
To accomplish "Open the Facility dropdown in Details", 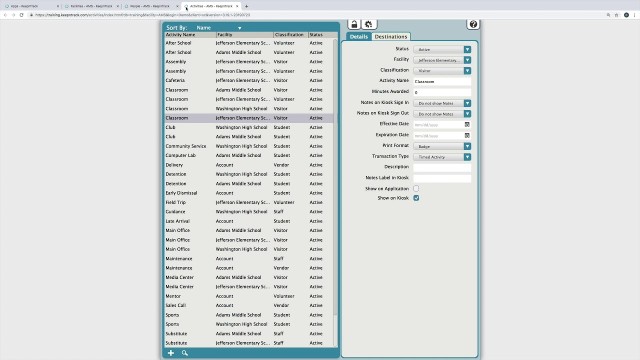I will pyautogui.click(x=442, y=60).
